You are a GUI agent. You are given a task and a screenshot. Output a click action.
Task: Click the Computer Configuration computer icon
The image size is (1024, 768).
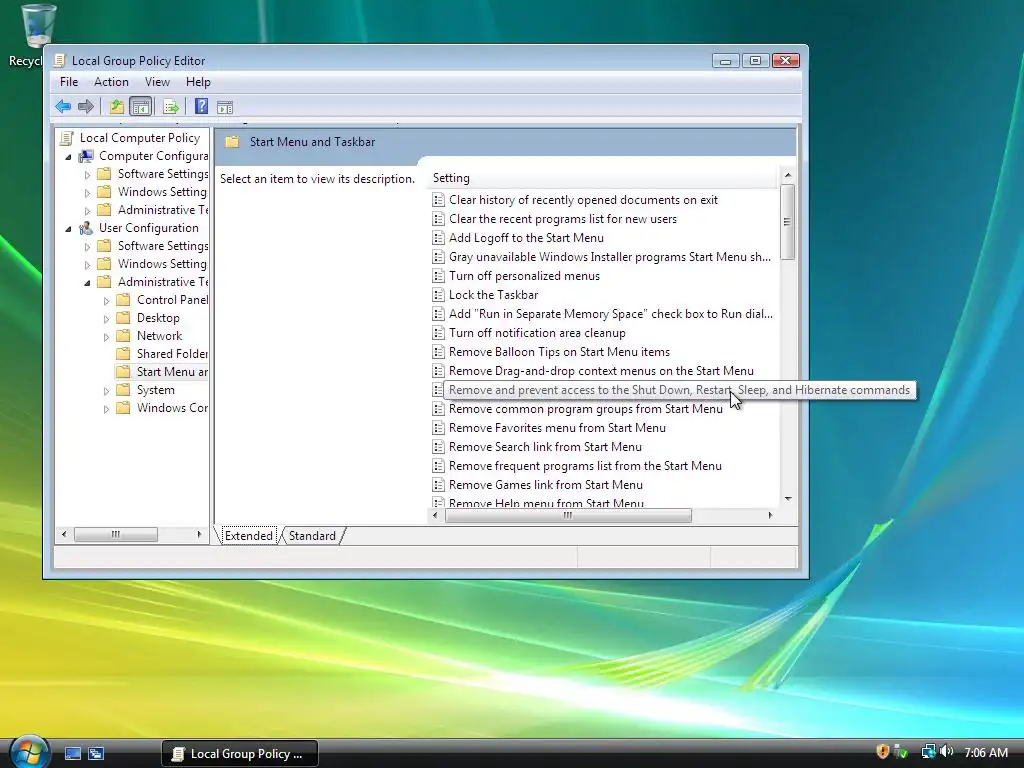[86, 156]
